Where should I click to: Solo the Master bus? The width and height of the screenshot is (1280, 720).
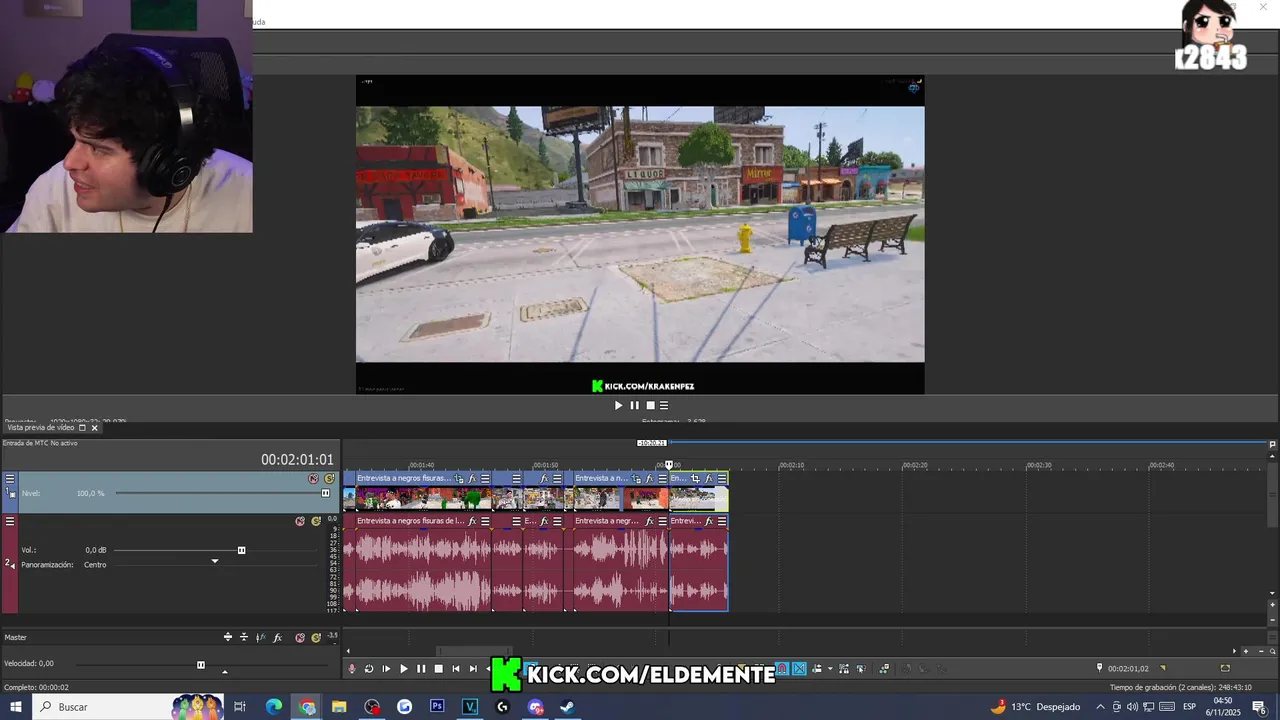316,637
